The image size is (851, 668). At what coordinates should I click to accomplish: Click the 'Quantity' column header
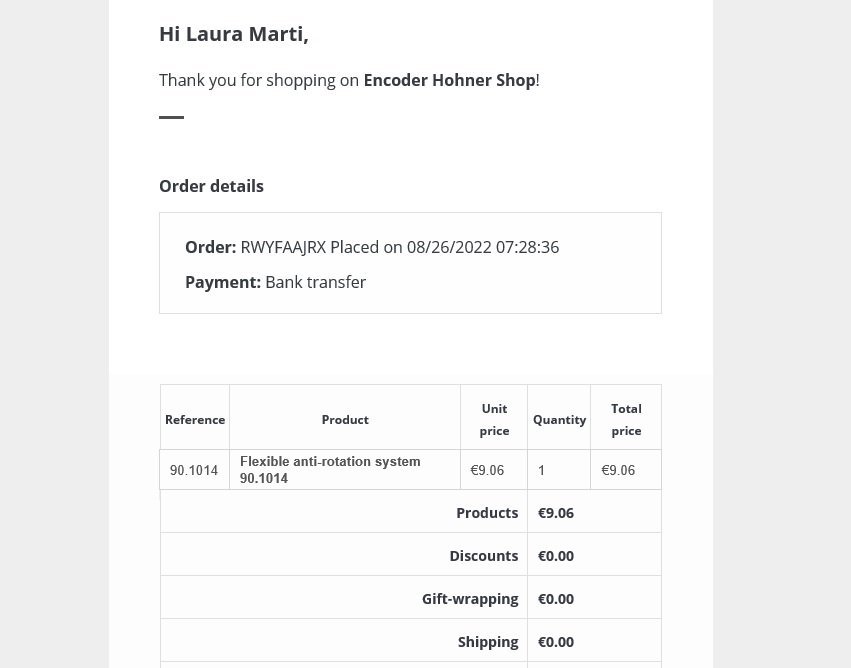(x=559, y=420)
